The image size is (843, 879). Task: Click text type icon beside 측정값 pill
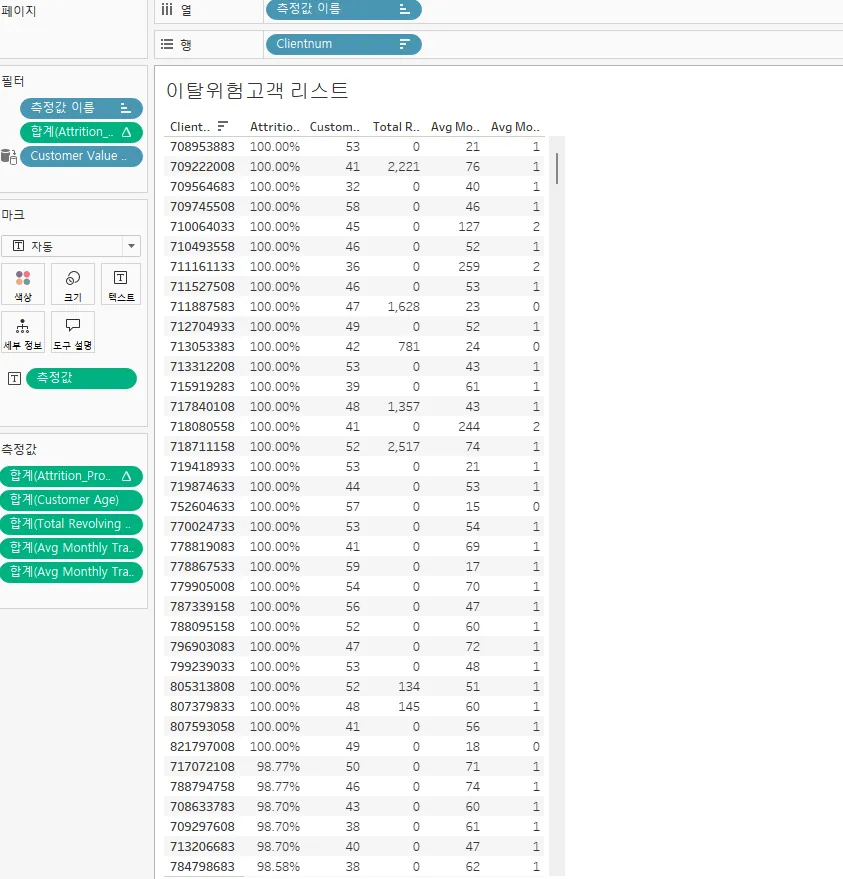click(x=15, y=378)
